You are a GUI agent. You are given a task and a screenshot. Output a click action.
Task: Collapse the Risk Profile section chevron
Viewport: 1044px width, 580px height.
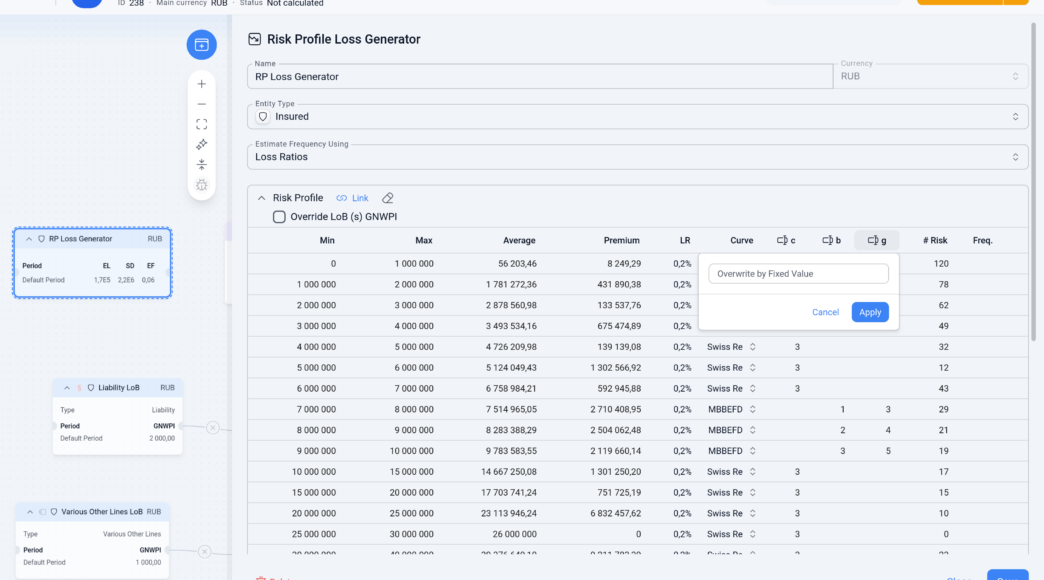(262, 198)
